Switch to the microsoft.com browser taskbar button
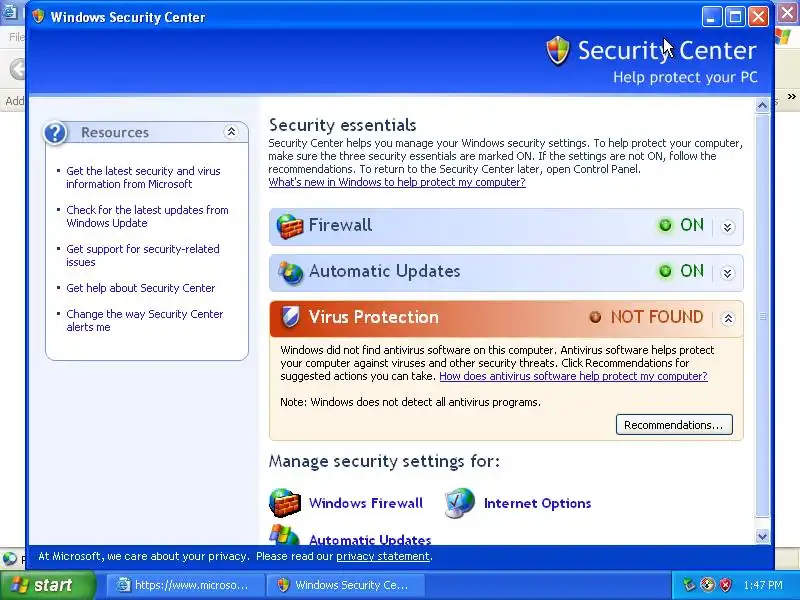Image resolution: width=800 pixels, height=600 pixels. (186, 585)
